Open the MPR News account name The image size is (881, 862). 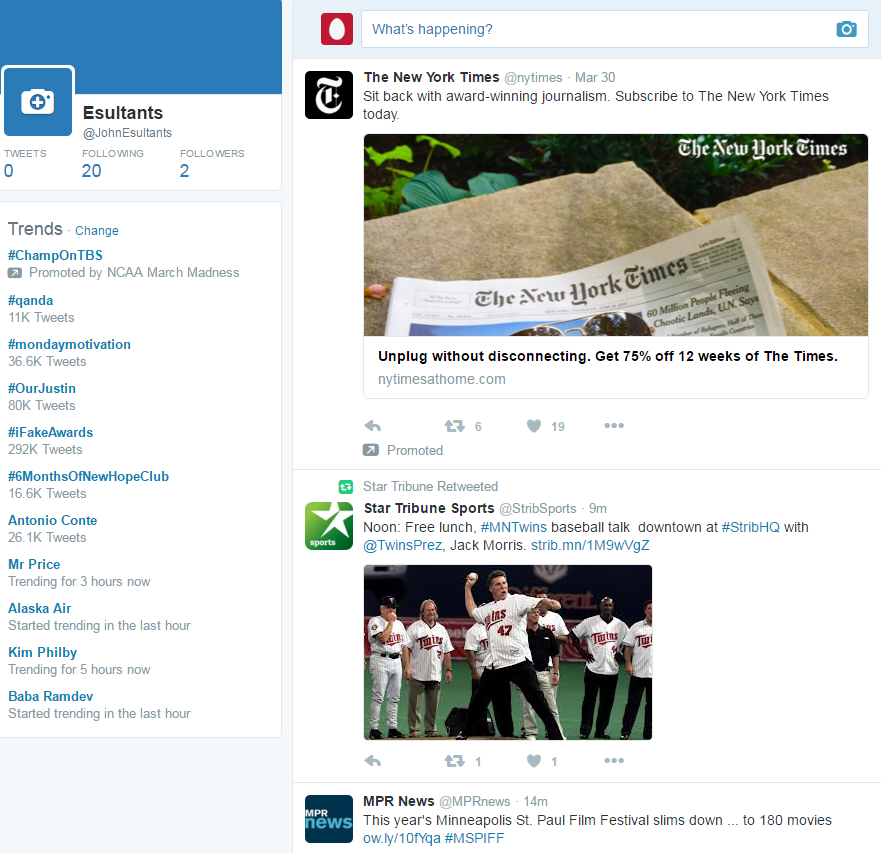pos(399,801)
